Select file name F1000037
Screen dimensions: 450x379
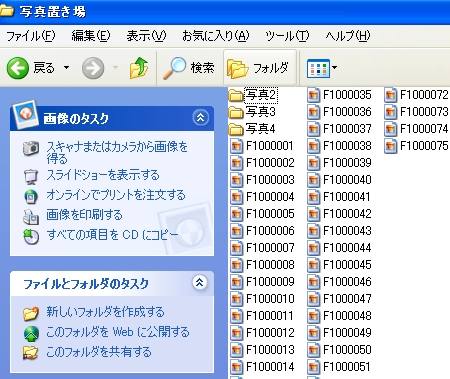pos(347,129)
